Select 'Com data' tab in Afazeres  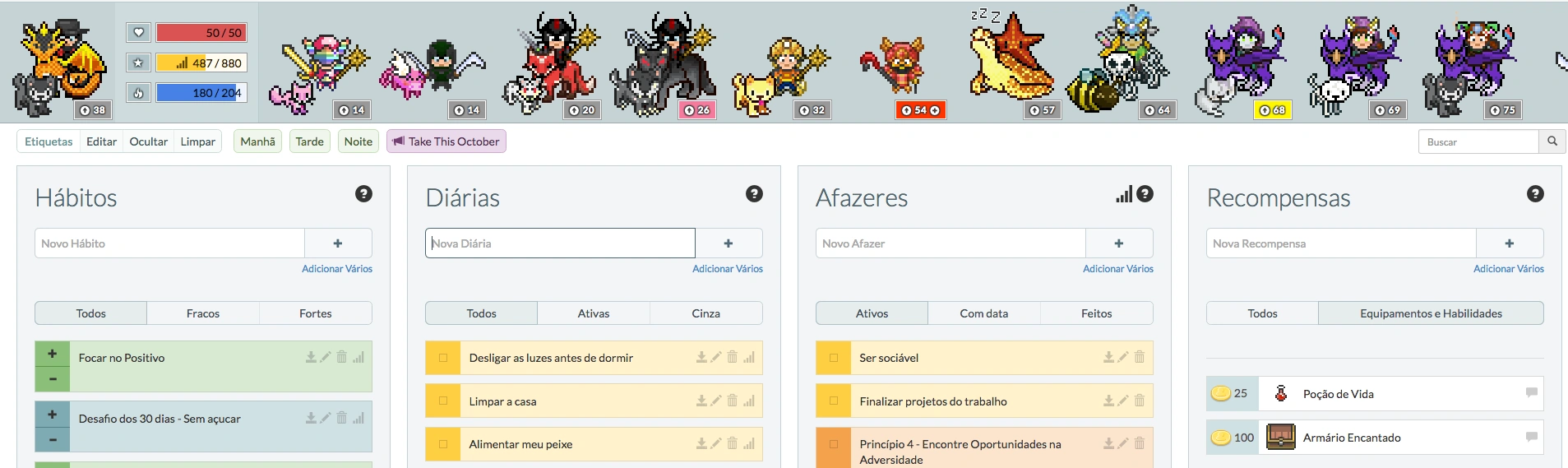983,313
